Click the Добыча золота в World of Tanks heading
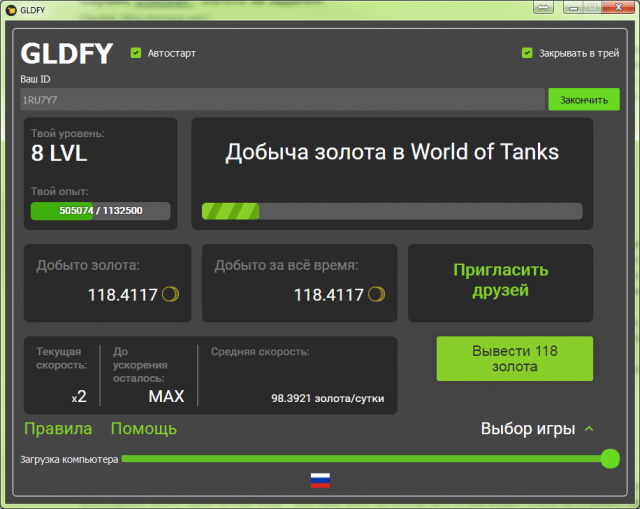640x509 pixels. [392, 152]
